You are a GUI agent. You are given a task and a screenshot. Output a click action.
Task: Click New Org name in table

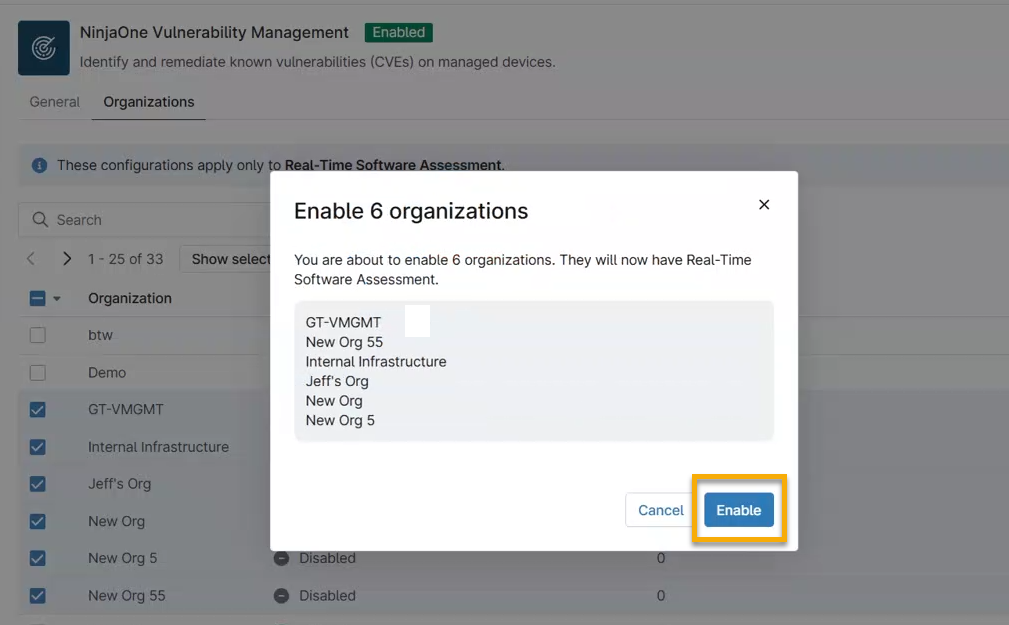point(116,521)
